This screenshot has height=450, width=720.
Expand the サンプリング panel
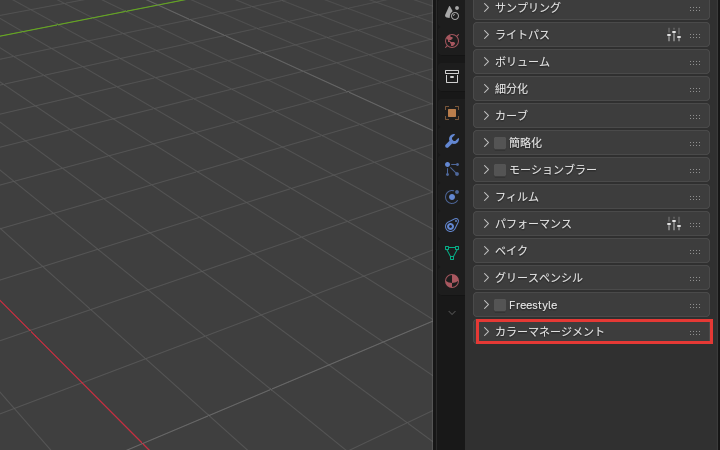coord(486,7)
